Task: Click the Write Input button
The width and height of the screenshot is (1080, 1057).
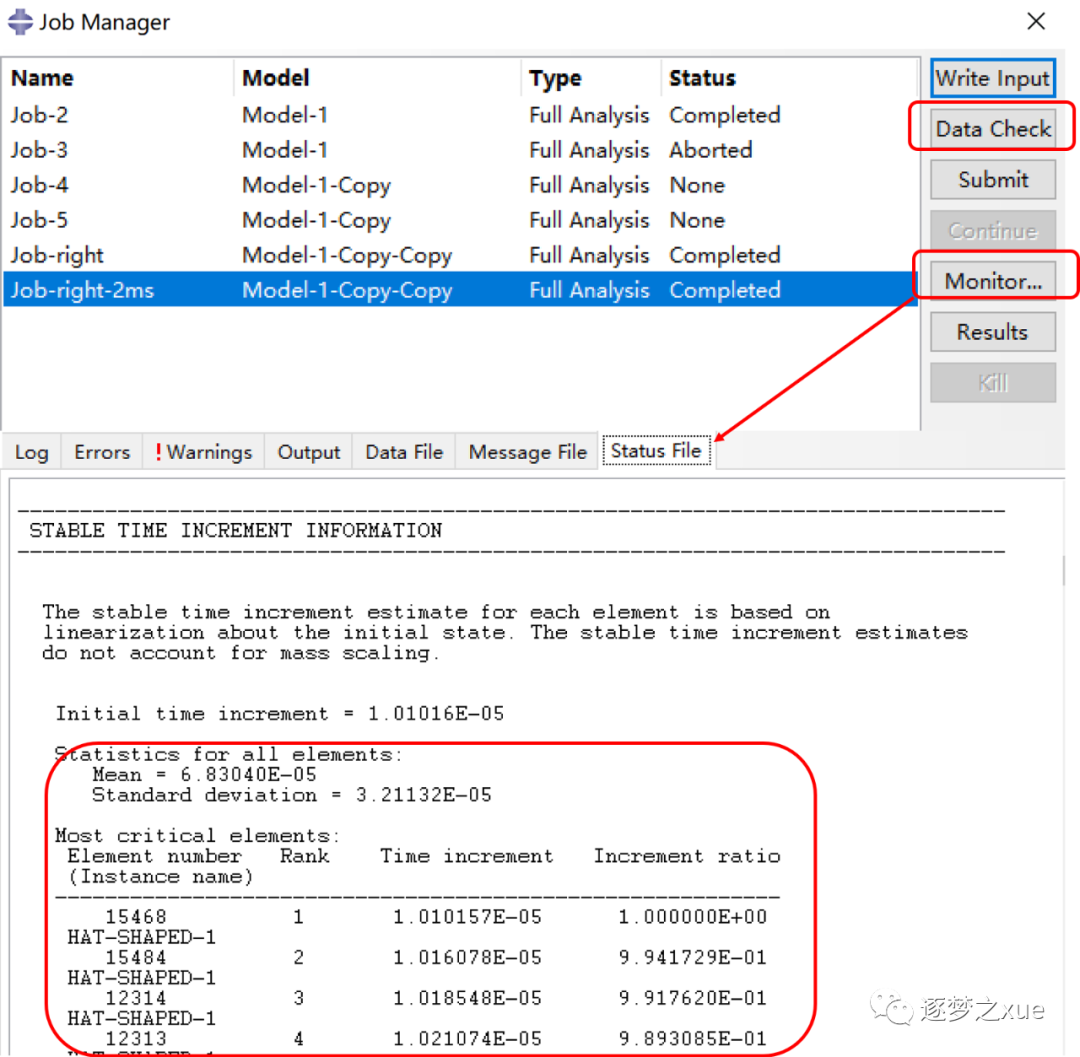Action: point(993,79)
